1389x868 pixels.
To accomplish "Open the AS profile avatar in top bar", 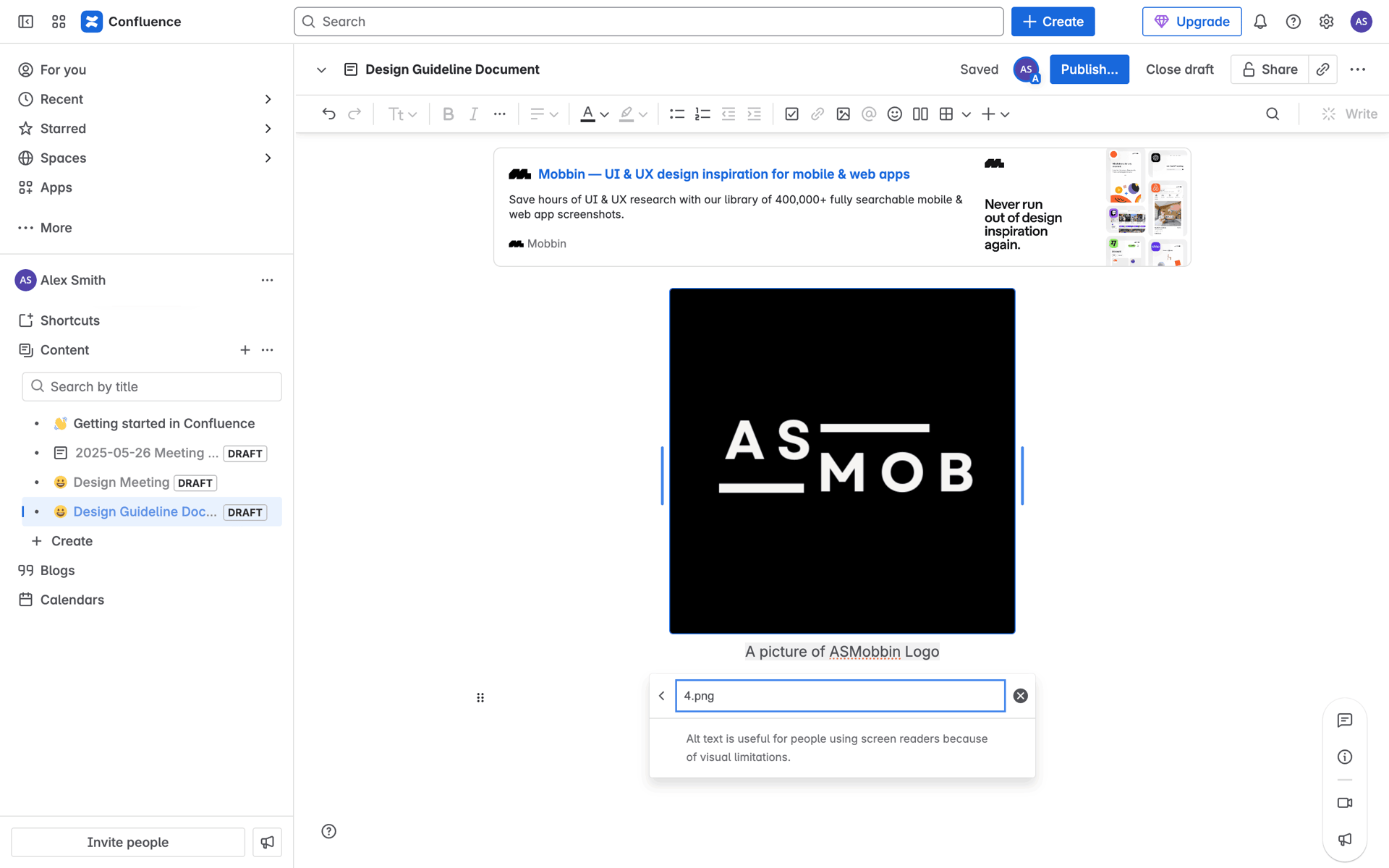I will 1361,22.
